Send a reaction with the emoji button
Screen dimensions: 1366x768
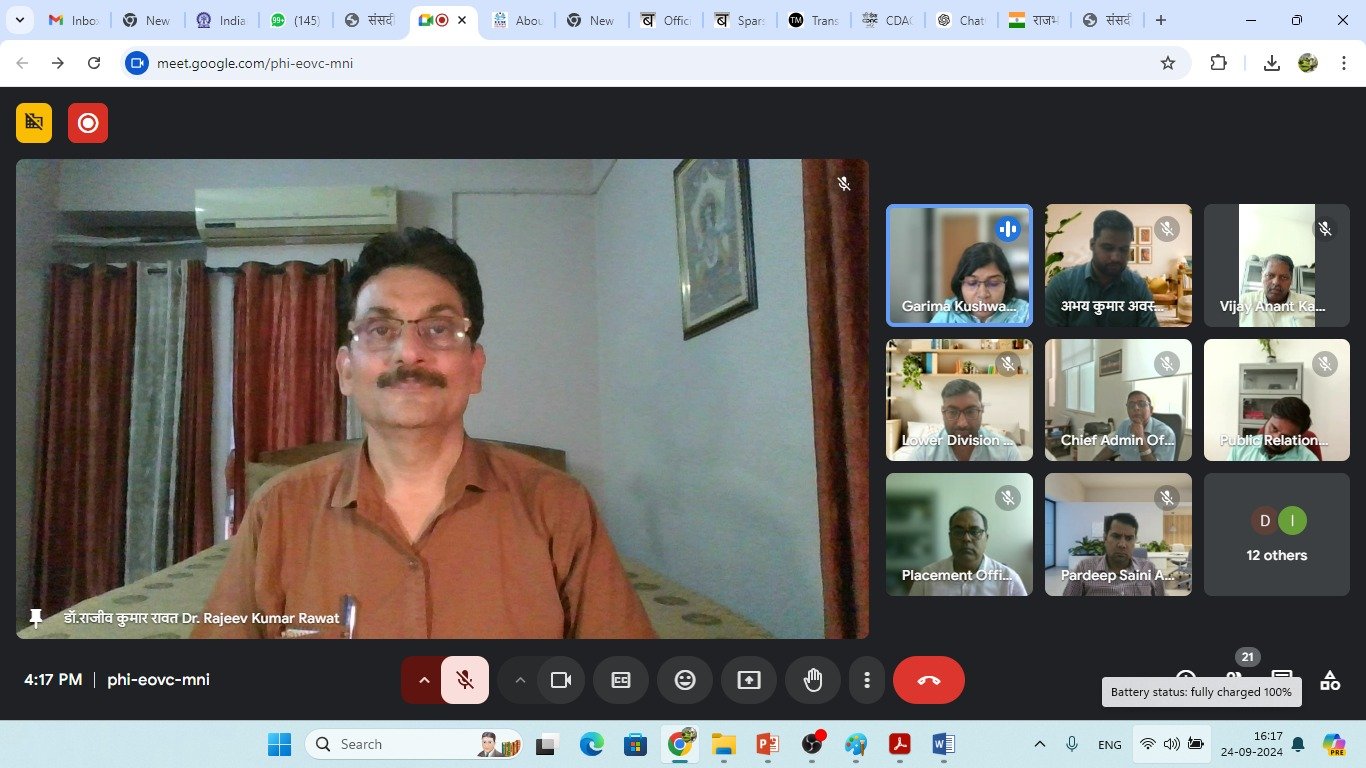coord(685,680)
